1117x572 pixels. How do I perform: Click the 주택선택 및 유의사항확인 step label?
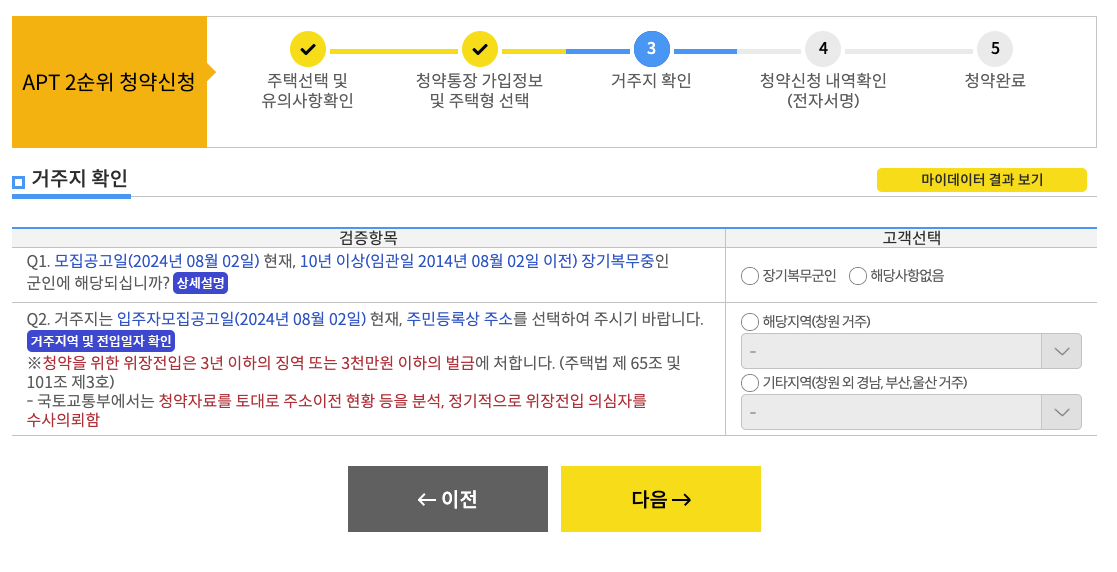tap(308, 90)
